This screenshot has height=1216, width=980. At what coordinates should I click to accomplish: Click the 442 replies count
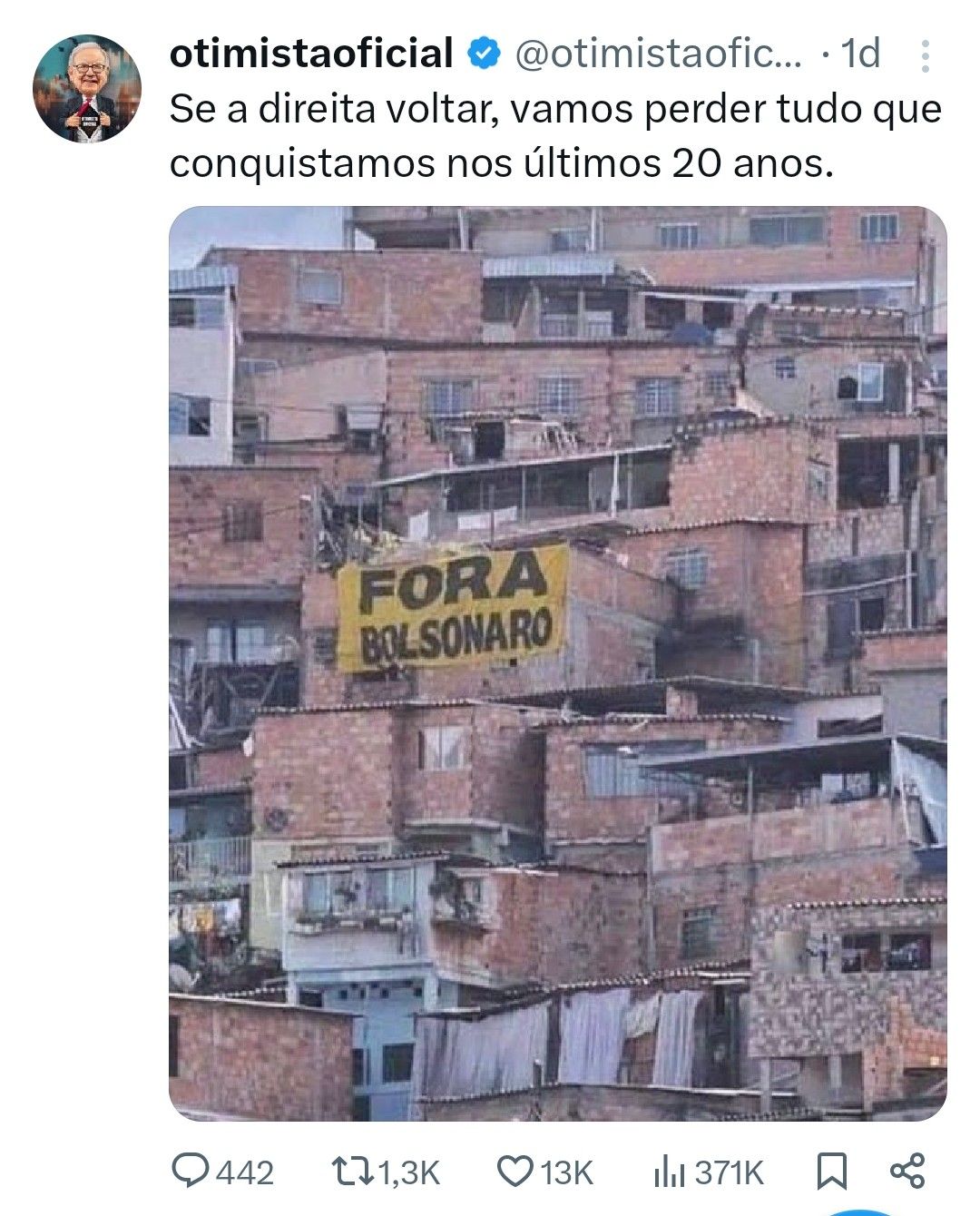click(245, 1172)
